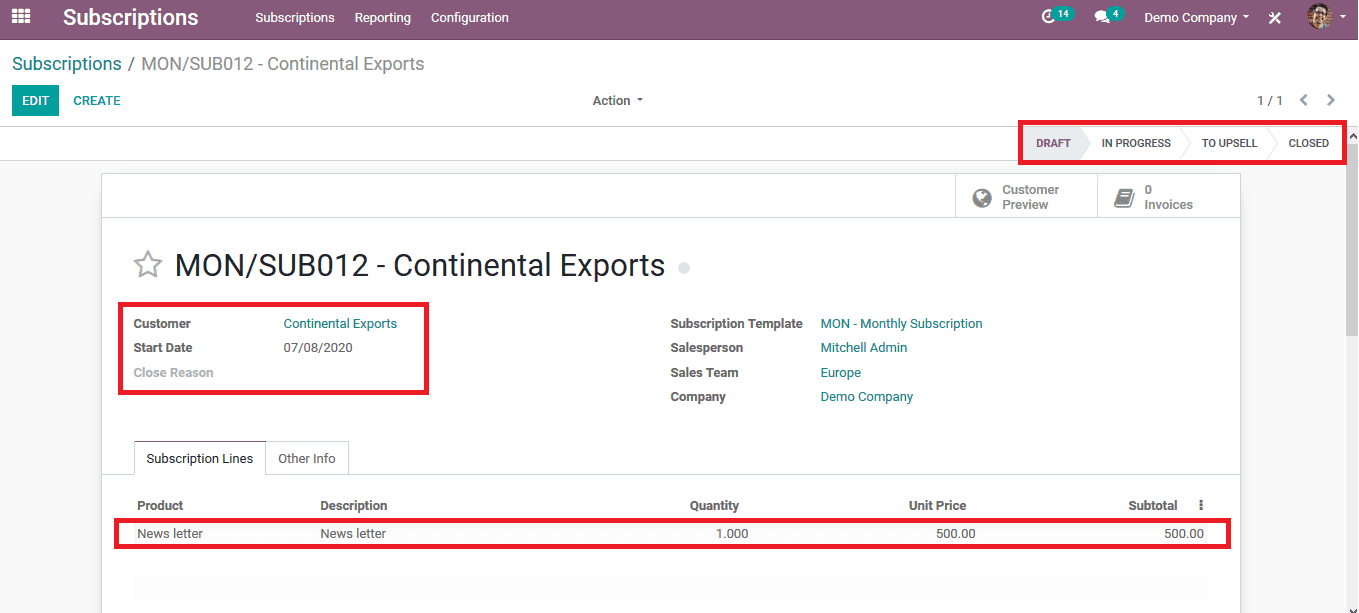Open activities clock icon with 14 badge
The height and width of the screenshot is (613, 1359).
[1056, 16]
